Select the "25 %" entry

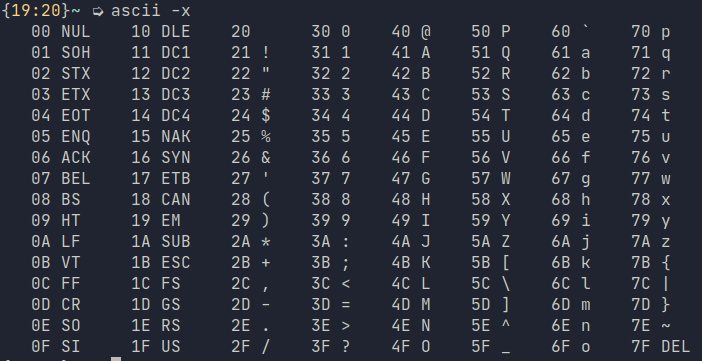251,137
